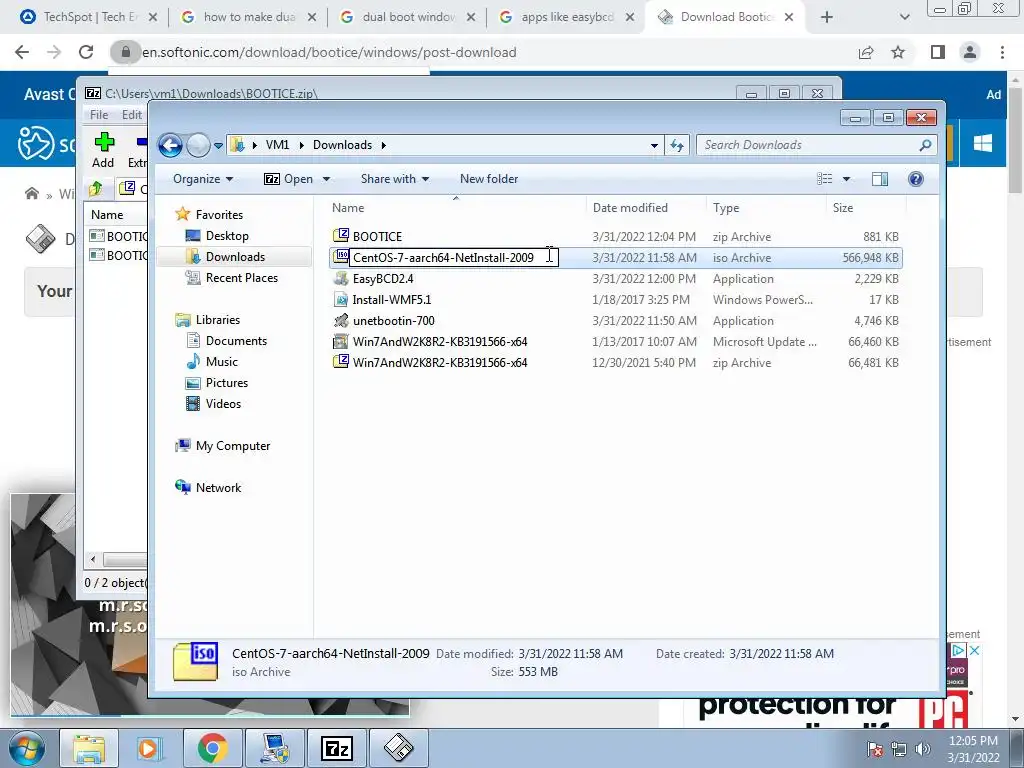Click the Downloads breadcrumb in address bar
This screenshot has height=768, width=1024.
[342, 145]
